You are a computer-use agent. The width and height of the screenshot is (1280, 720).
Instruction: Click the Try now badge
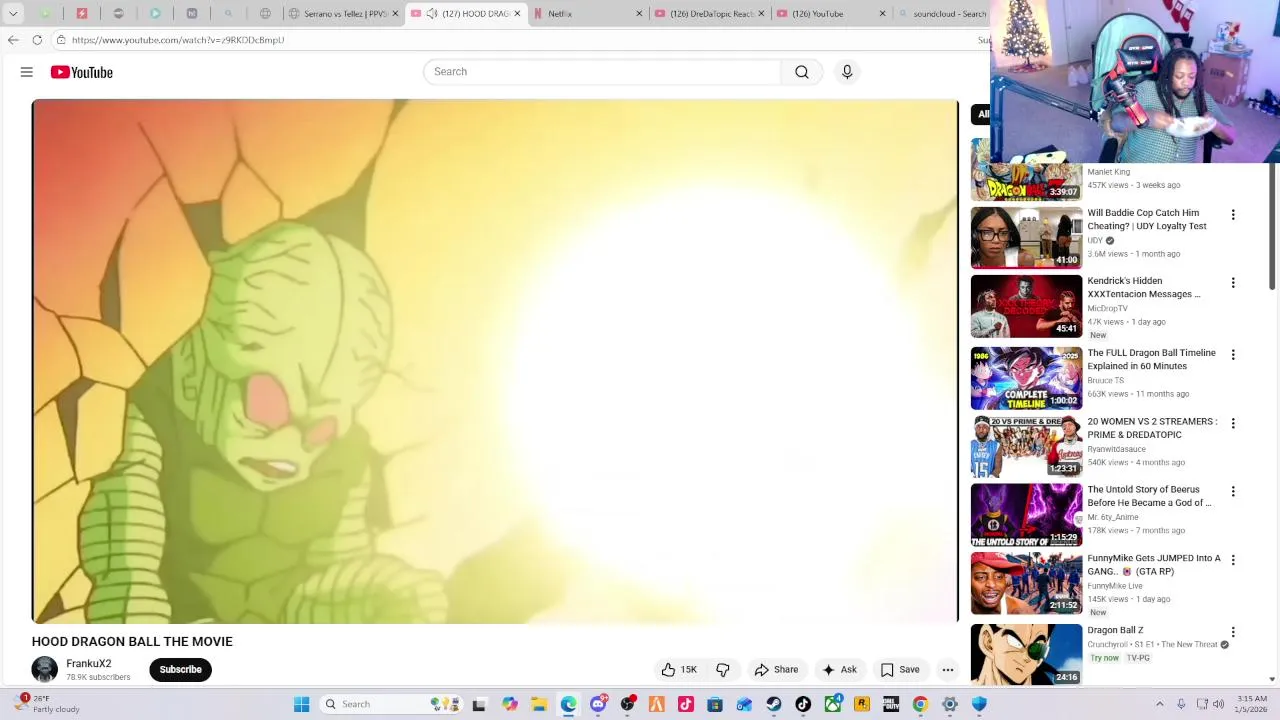coord(1104,658)
